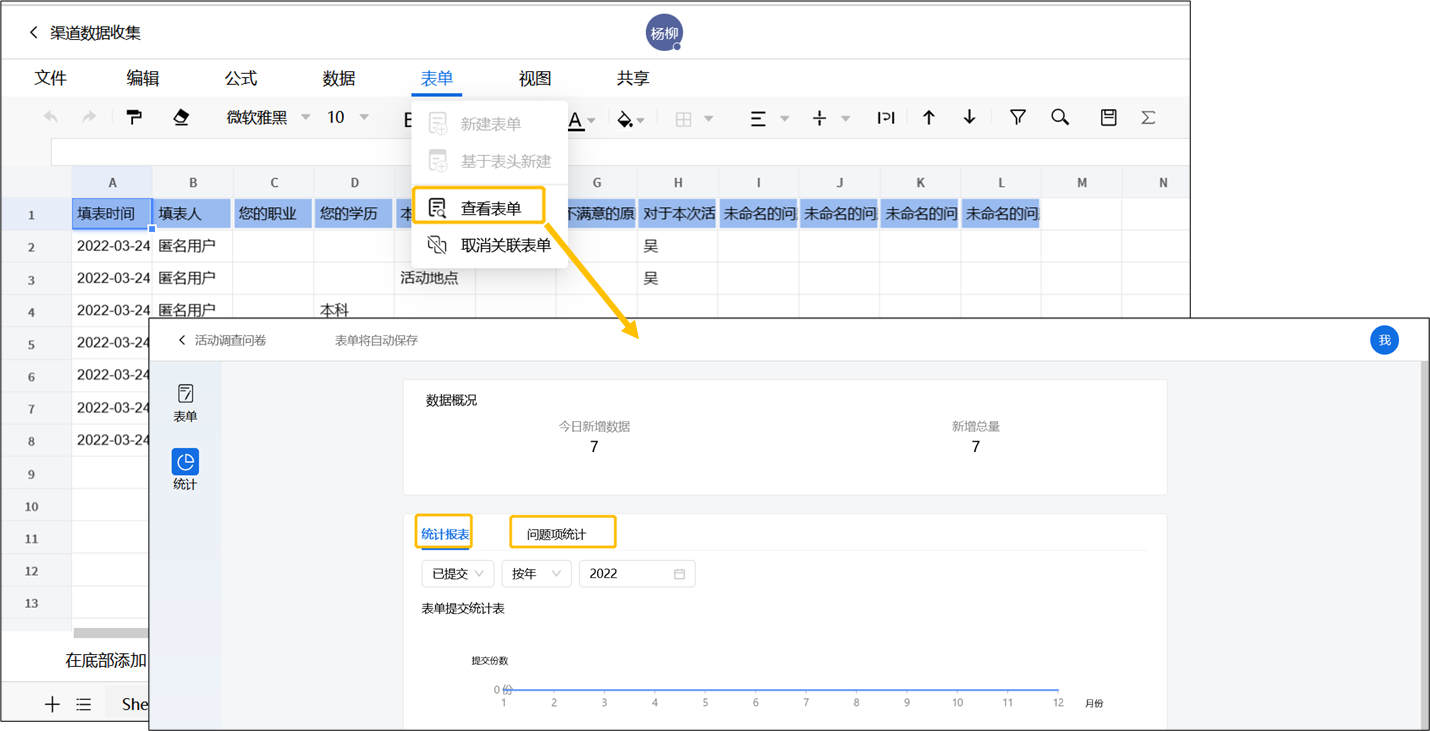The image size is (1430, 731).
Task: Open the 文件 menu
Action: coord(51,78)
